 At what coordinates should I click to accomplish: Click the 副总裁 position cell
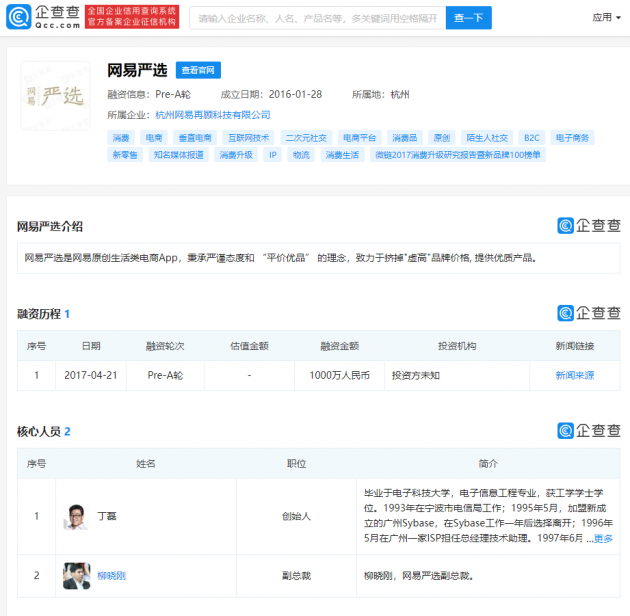(297, 576)
